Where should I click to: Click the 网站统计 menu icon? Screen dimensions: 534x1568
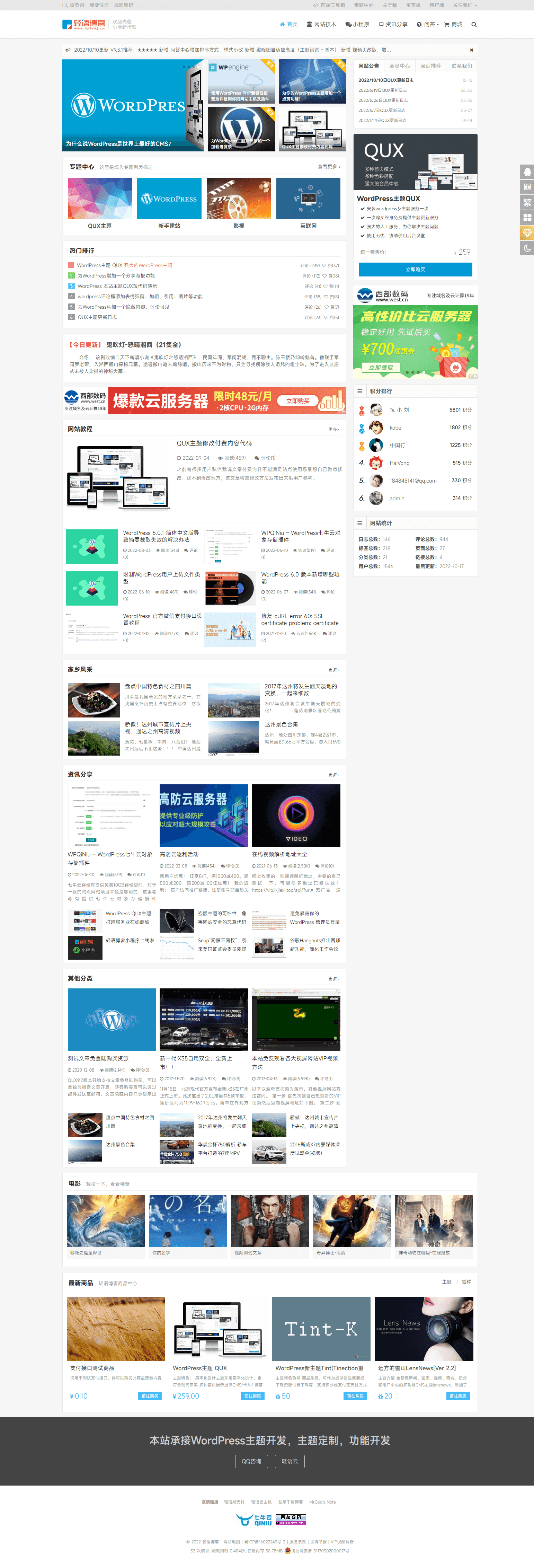coord(360,523)
